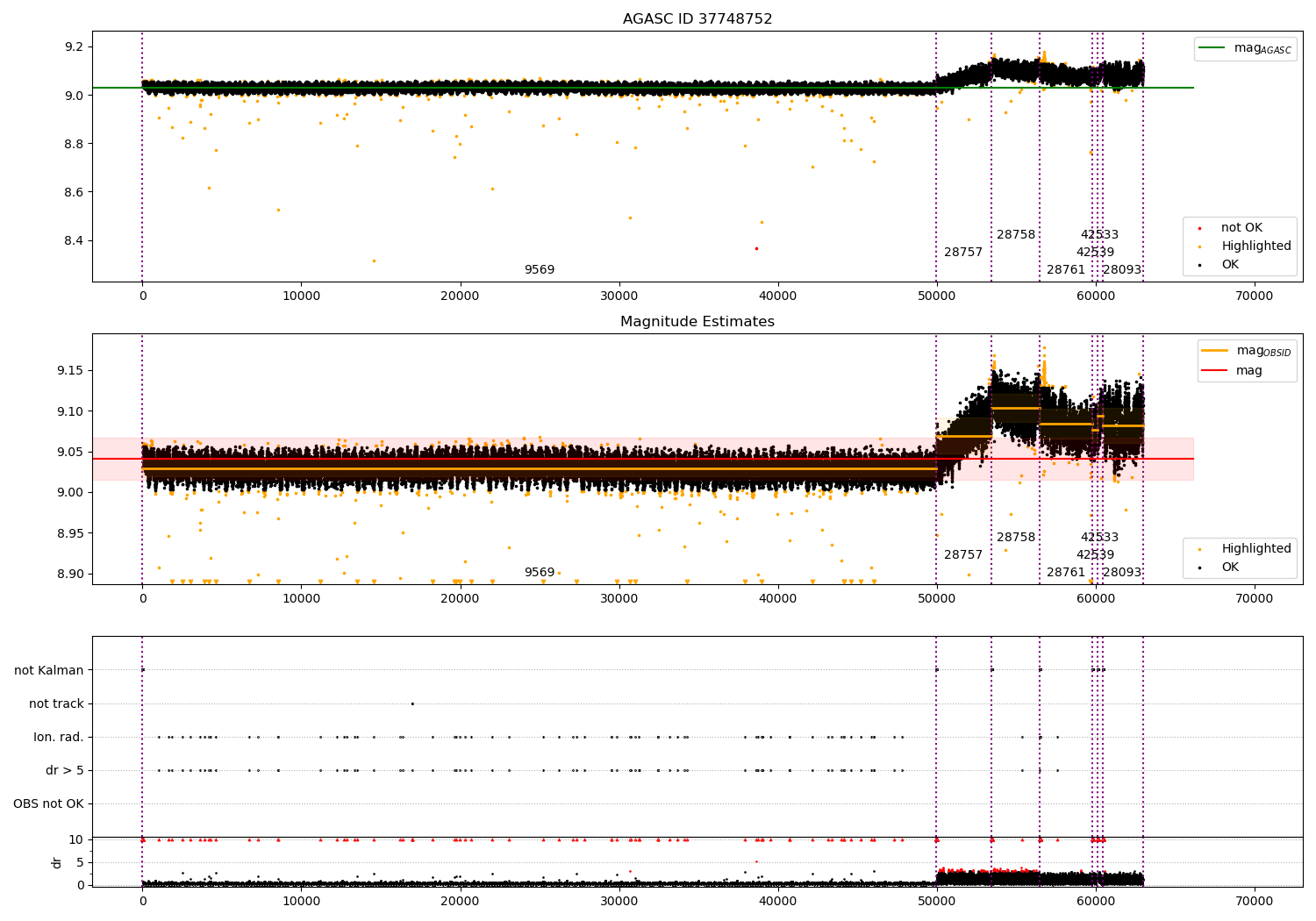
Task: Click y-axis tick 9.10 in Magnitude Estimates plot
Action: pyautogui.click(x=70, y=411)
